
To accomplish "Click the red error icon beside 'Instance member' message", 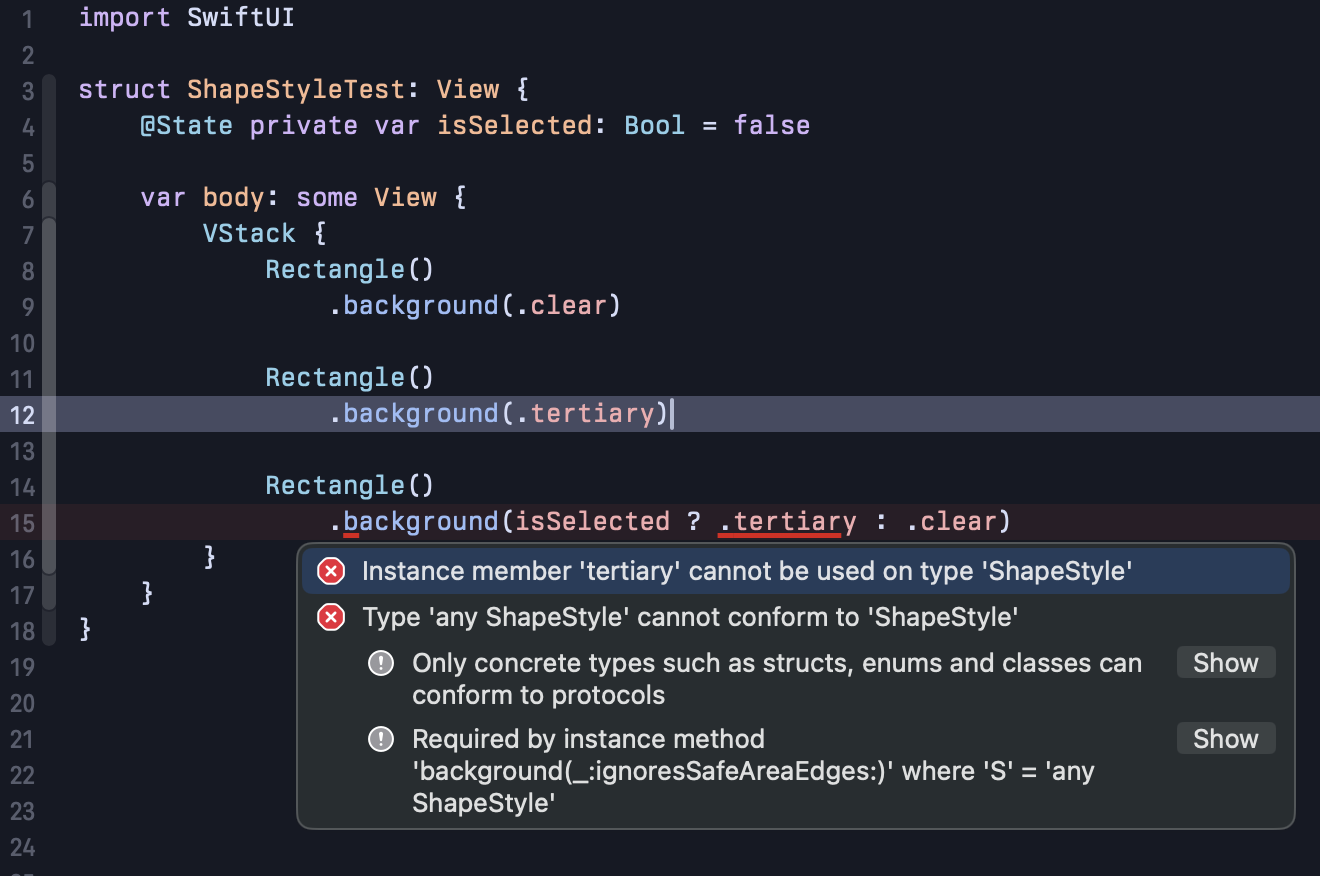I will [330, 570].
